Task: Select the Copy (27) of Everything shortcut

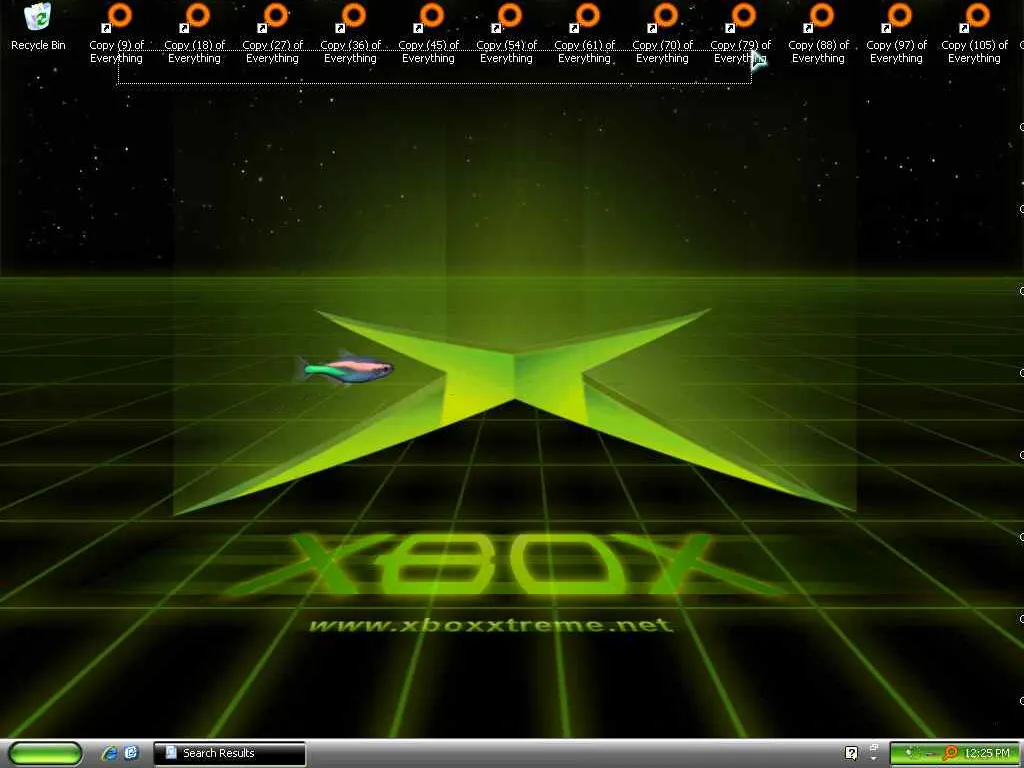Action: click(272, 34)
